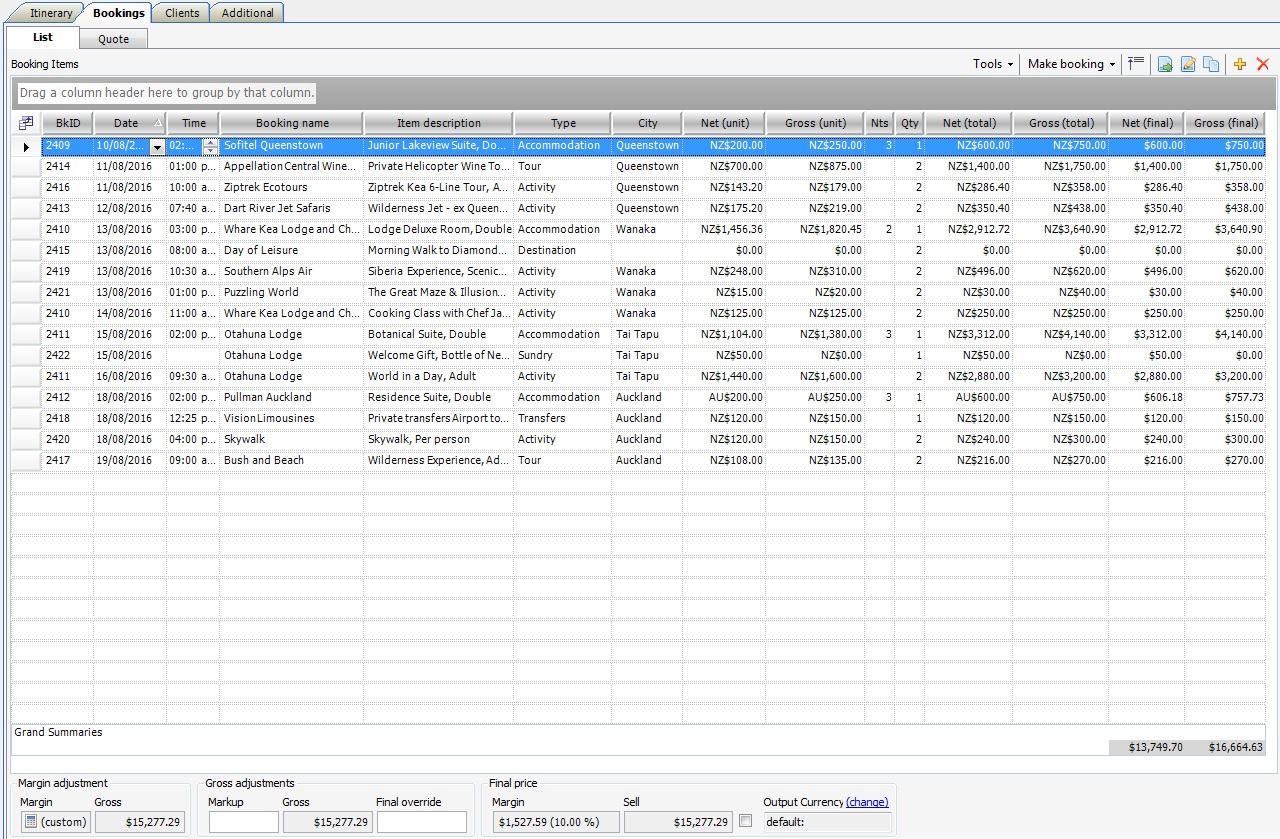Click the Markup input field
This screenshot has height=839, width=1280.
[243, 822]
